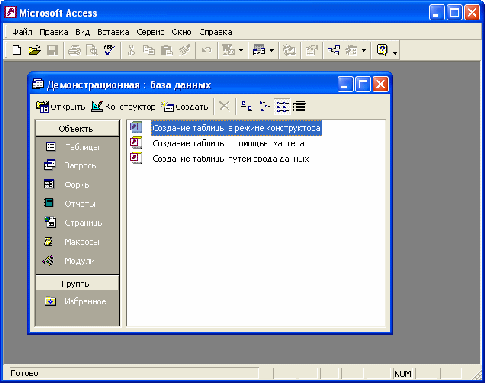Open the Правка menu
This screenshot has height=385, width=486.
54,32
